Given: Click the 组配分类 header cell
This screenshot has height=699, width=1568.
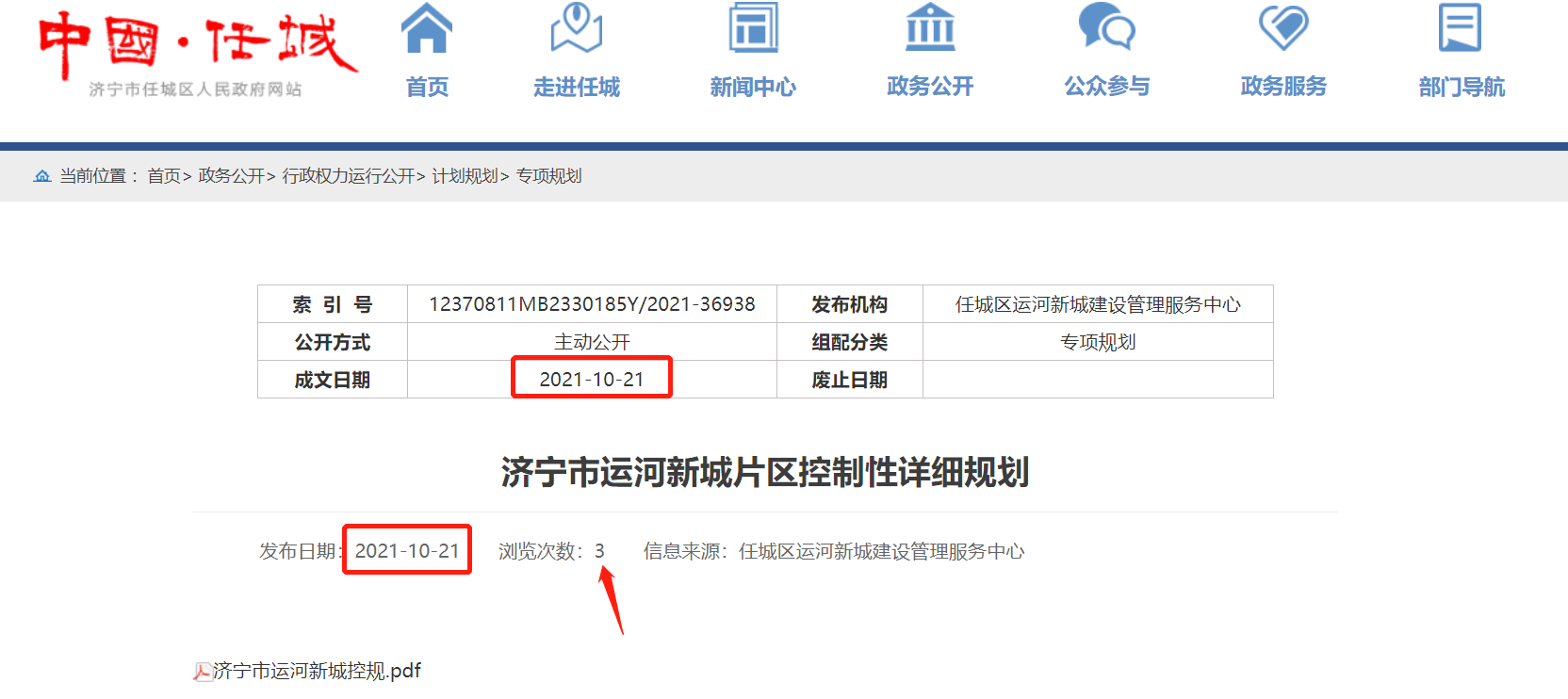Looking at the screenshot, I should coord(850,342).
